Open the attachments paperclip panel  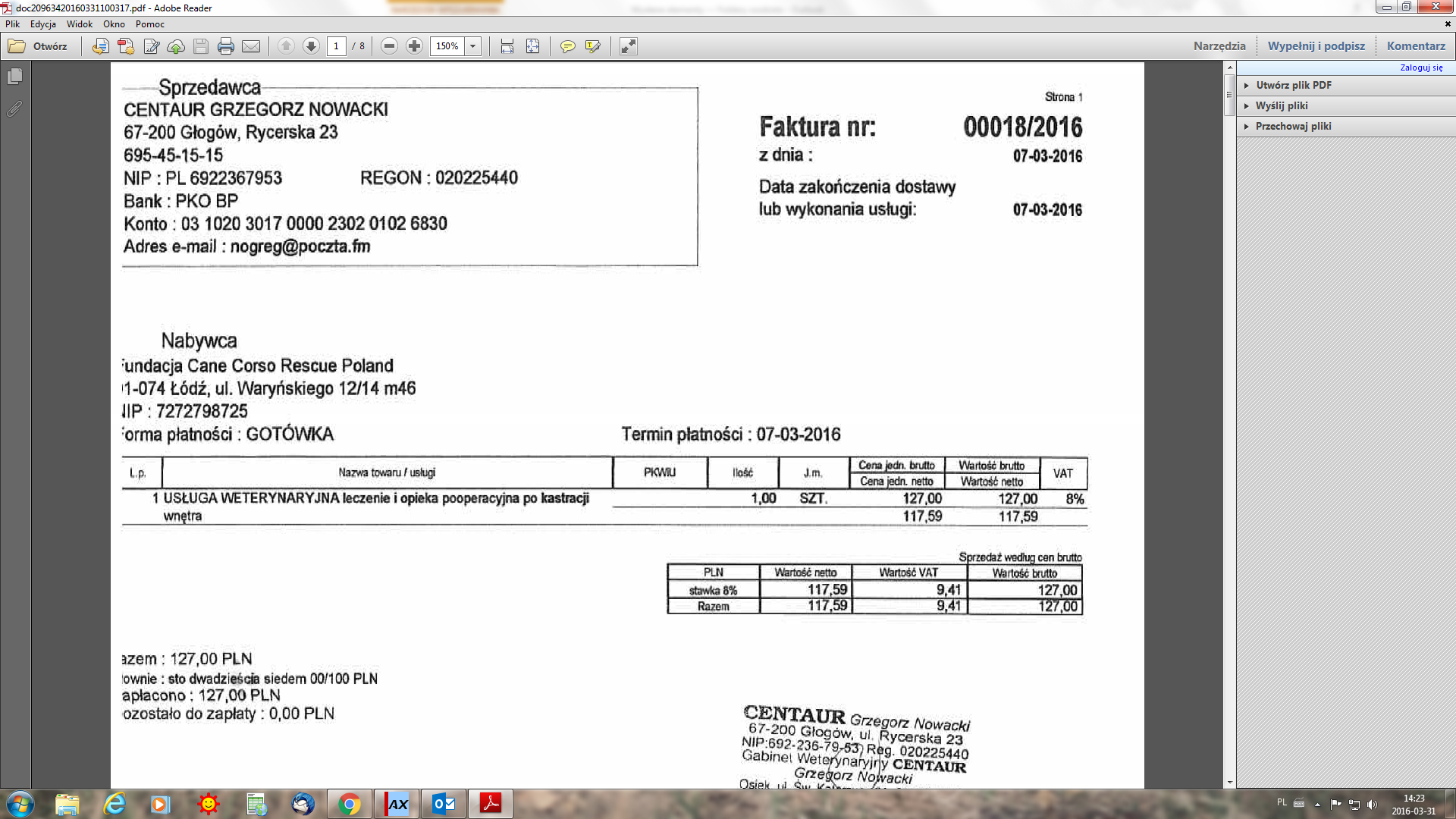click(x=14, y=109)
